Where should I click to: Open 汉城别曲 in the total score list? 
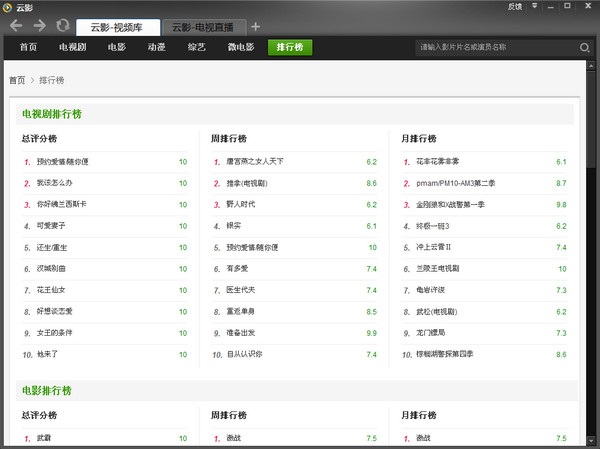coord(51,269)
